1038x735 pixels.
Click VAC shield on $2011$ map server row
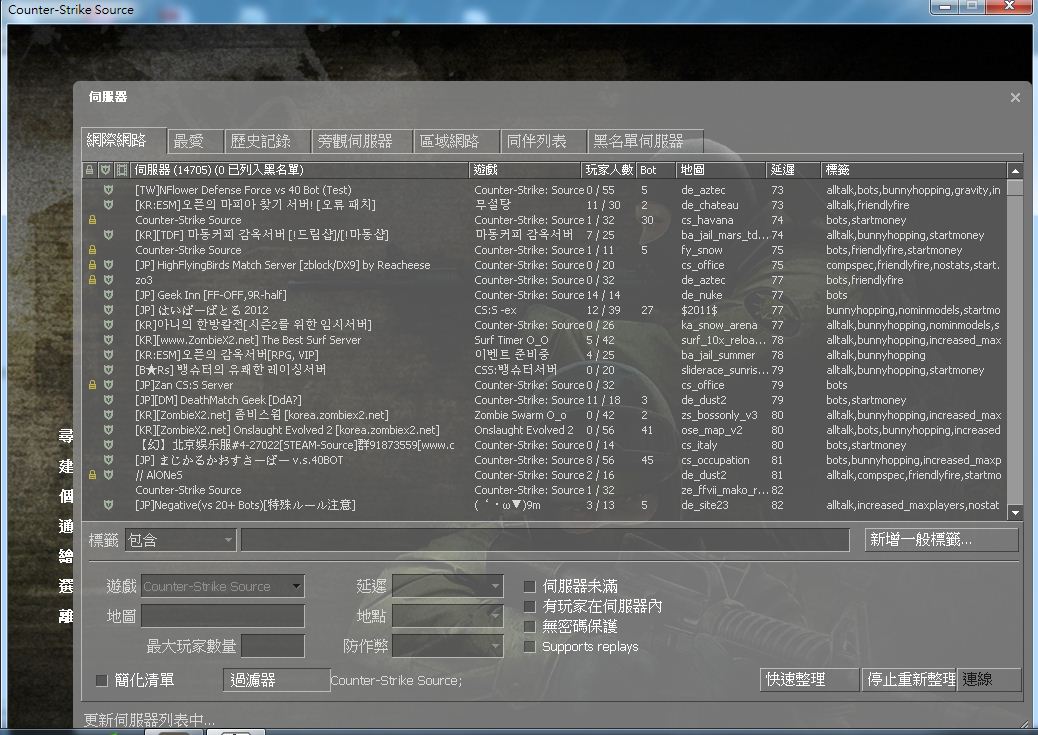109,310
